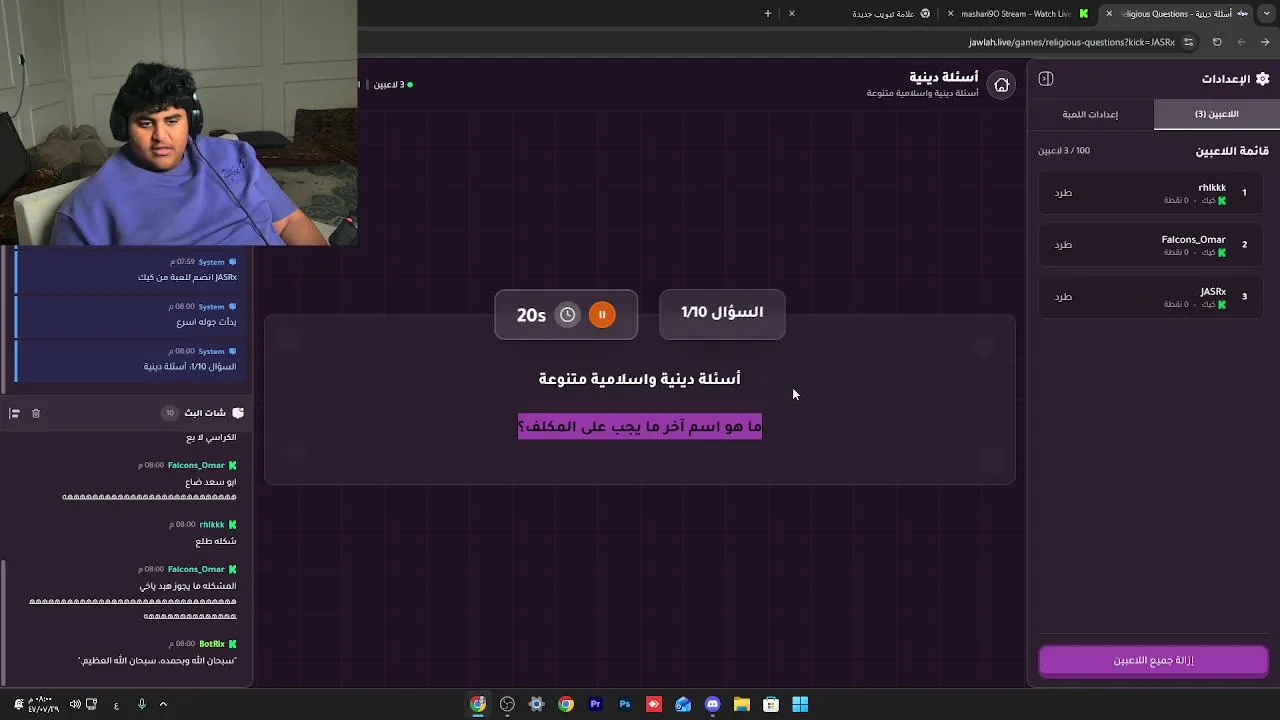Switch to the Religious Questions browser tab
This screenshot has height=720, width=1280.
tap(1178, 14)
